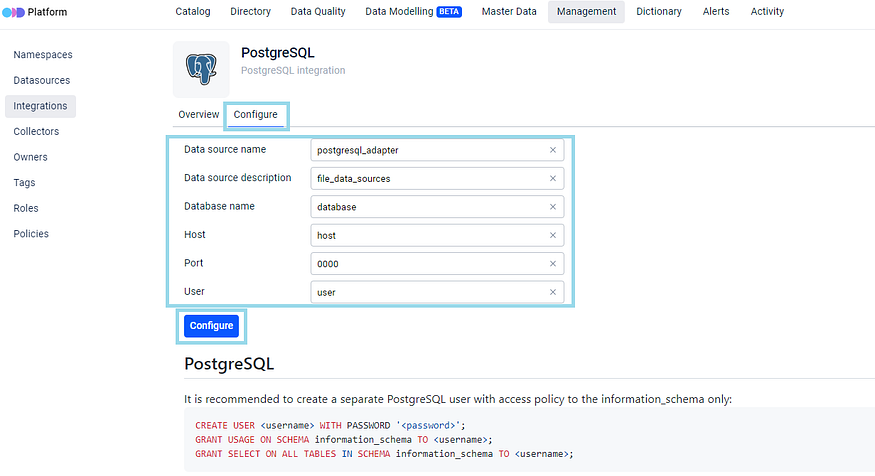Clear the User field value
This screenshot has height=476, width=875.
pyautogui.click(x=553, y=293)
